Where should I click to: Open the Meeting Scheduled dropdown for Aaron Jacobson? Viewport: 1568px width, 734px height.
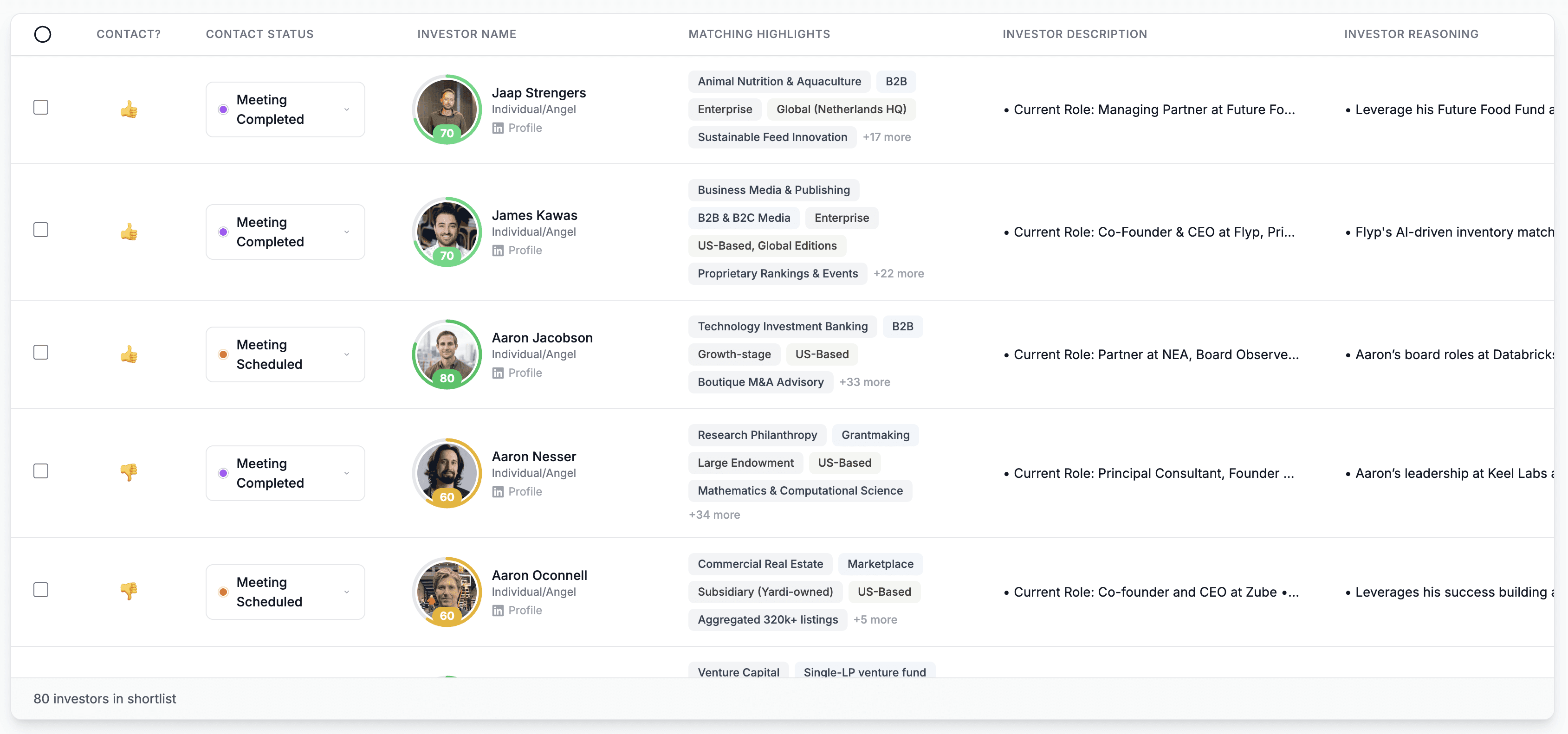click(x=285, y=354)
